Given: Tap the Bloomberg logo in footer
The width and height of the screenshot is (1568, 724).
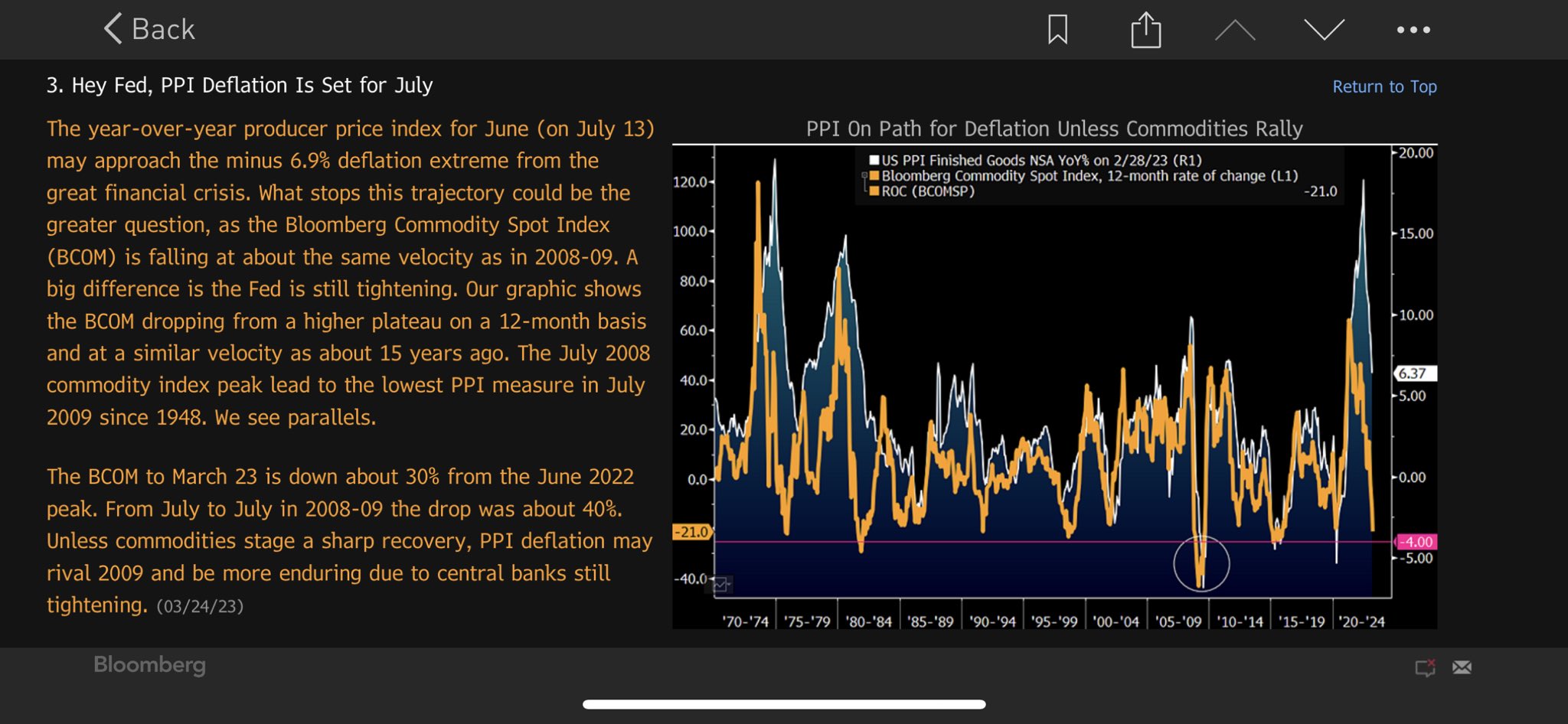Looking at the screenshot, I should [x=149, y=665].
